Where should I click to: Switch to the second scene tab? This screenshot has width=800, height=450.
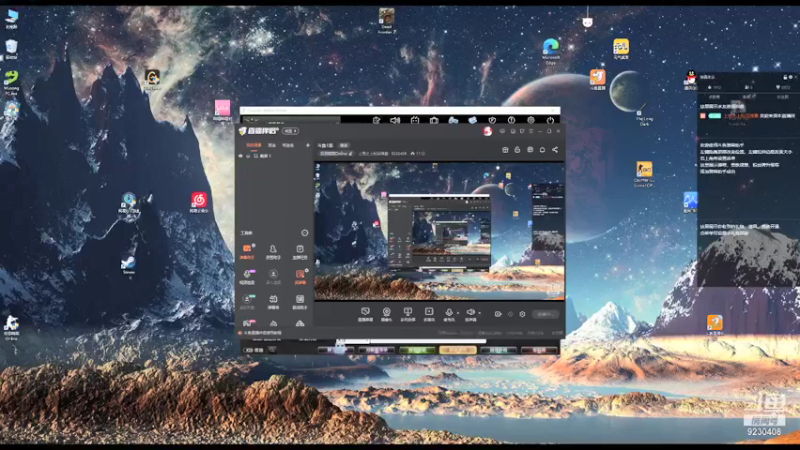272,145
